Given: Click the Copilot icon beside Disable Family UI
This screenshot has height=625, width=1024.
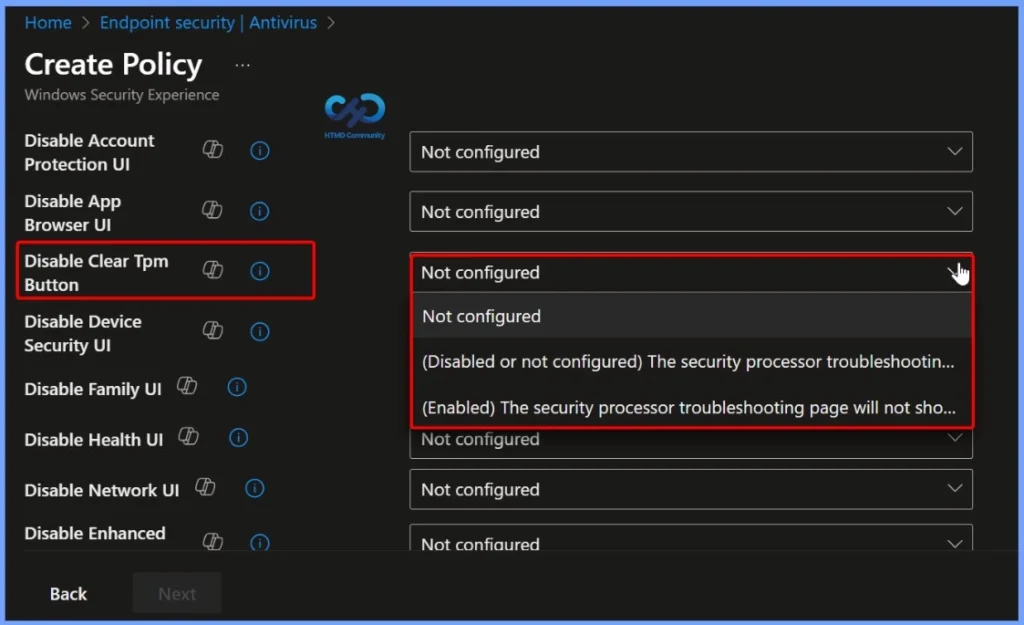Looking at the screenshot, I should 187,387.
